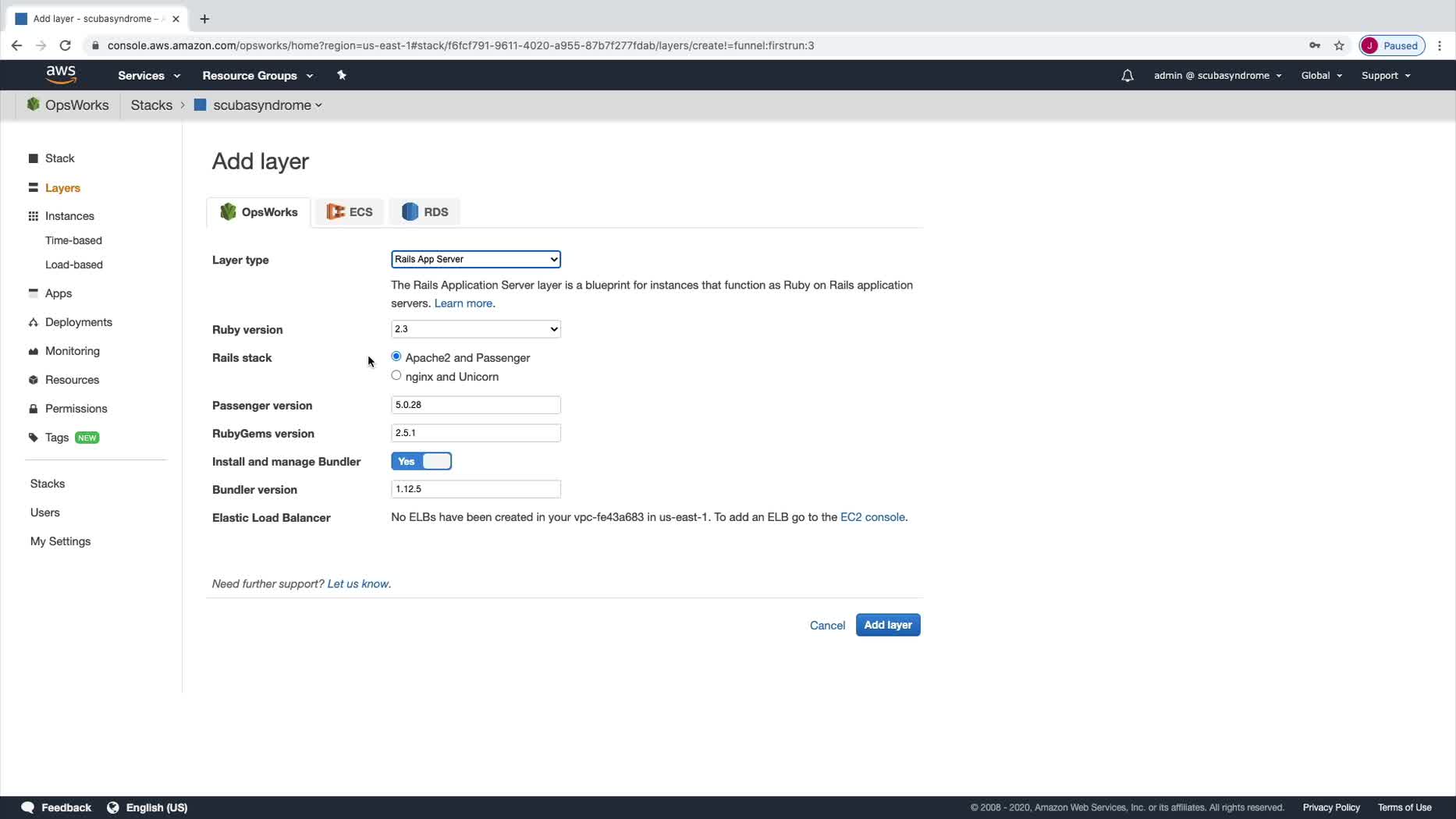Click the RubyGems version input field
1456x819 pixels.
point(476,433)
